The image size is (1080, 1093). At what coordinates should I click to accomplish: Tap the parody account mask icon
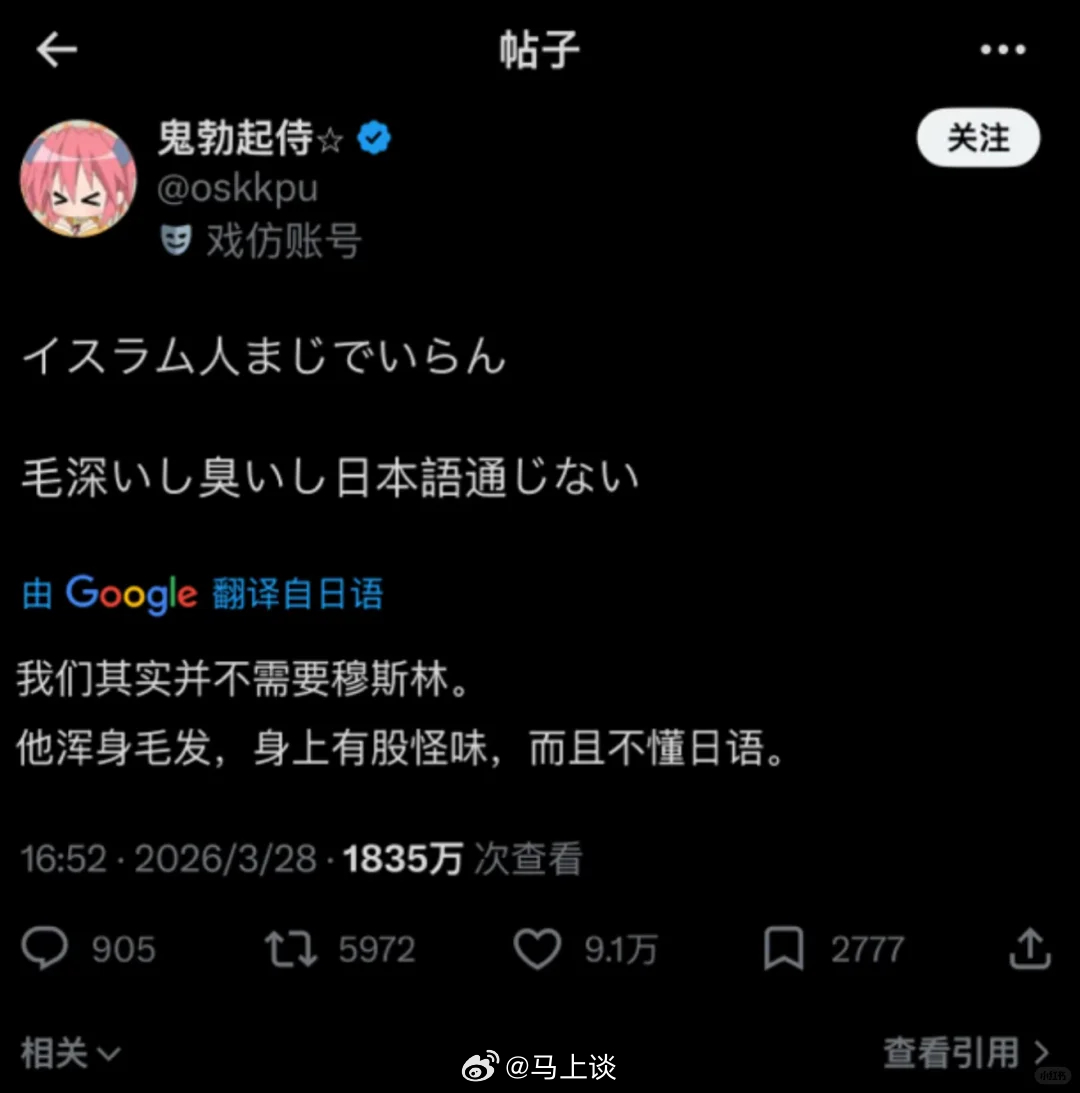(x=176, y=240)
